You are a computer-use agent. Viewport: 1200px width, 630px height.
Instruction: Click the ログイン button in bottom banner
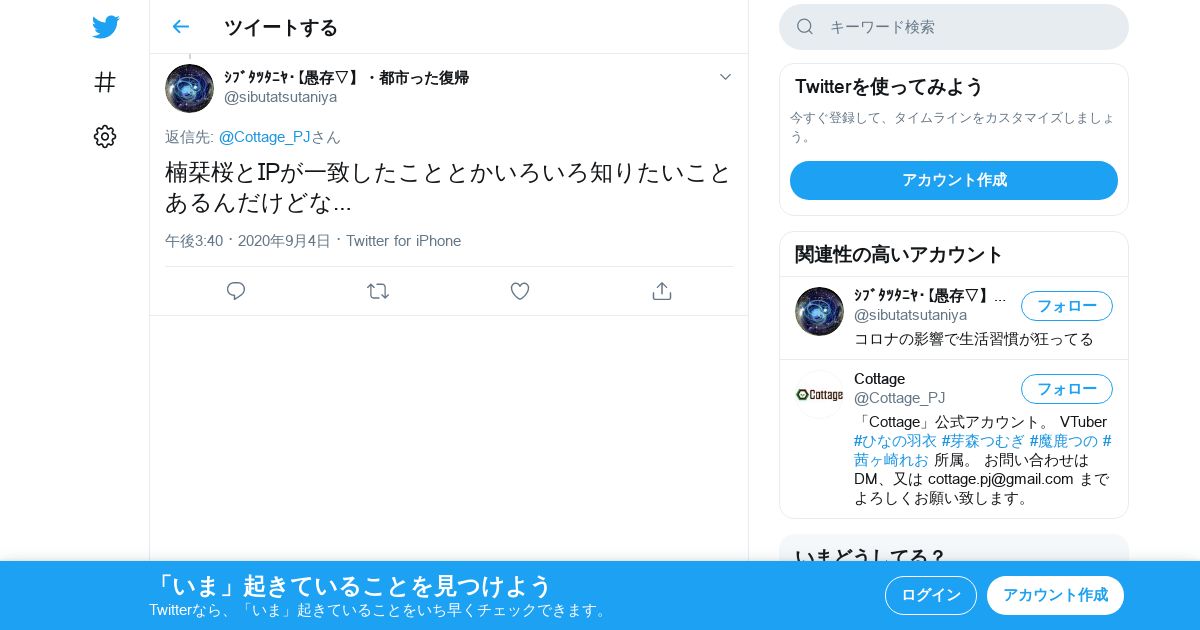(931, 595)
